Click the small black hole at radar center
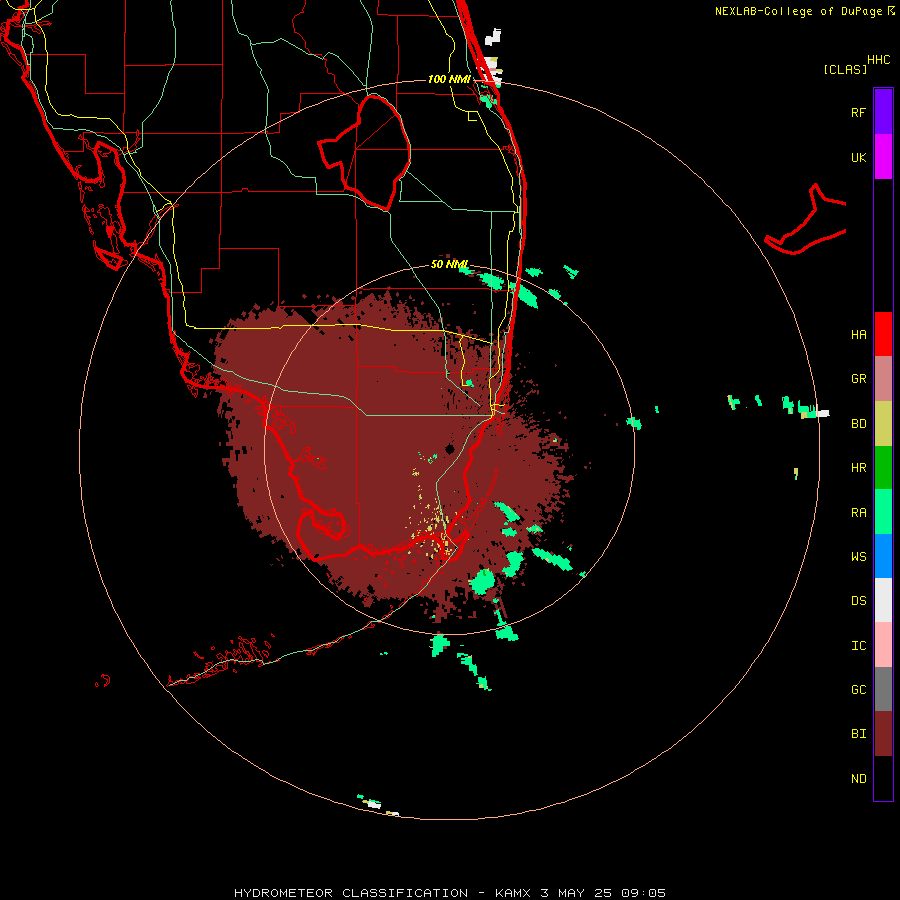The image size is (900, 900). click(449, 449)
